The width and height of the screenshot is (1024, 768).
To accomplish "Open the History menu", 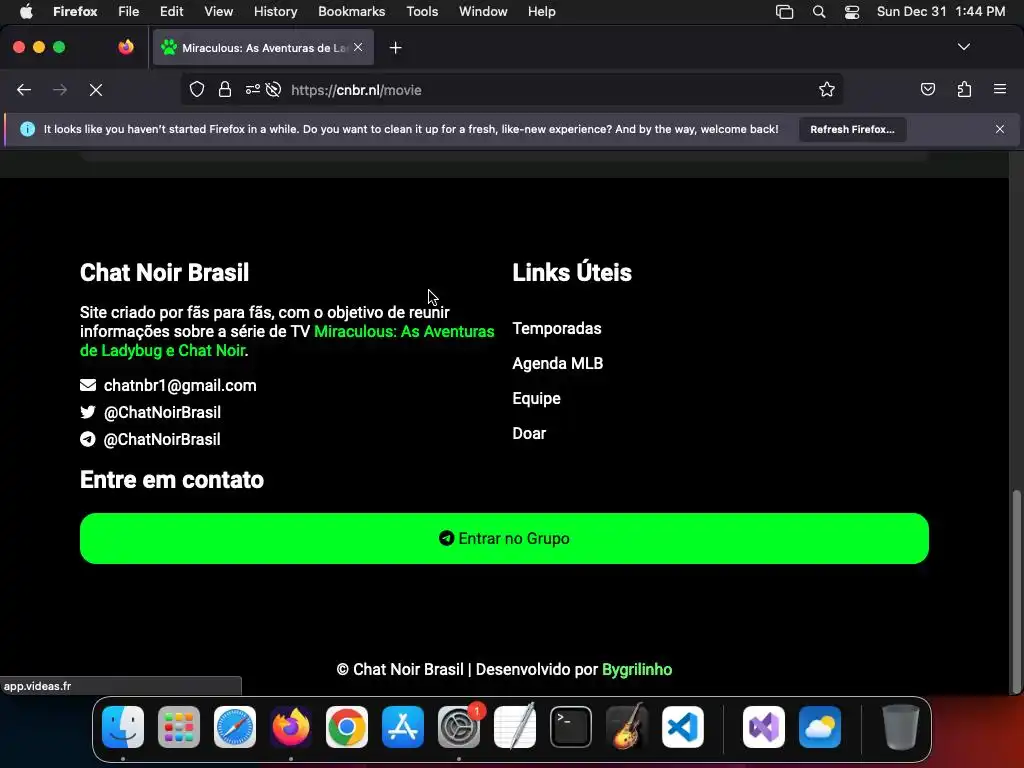I will [x=275, y=11].
